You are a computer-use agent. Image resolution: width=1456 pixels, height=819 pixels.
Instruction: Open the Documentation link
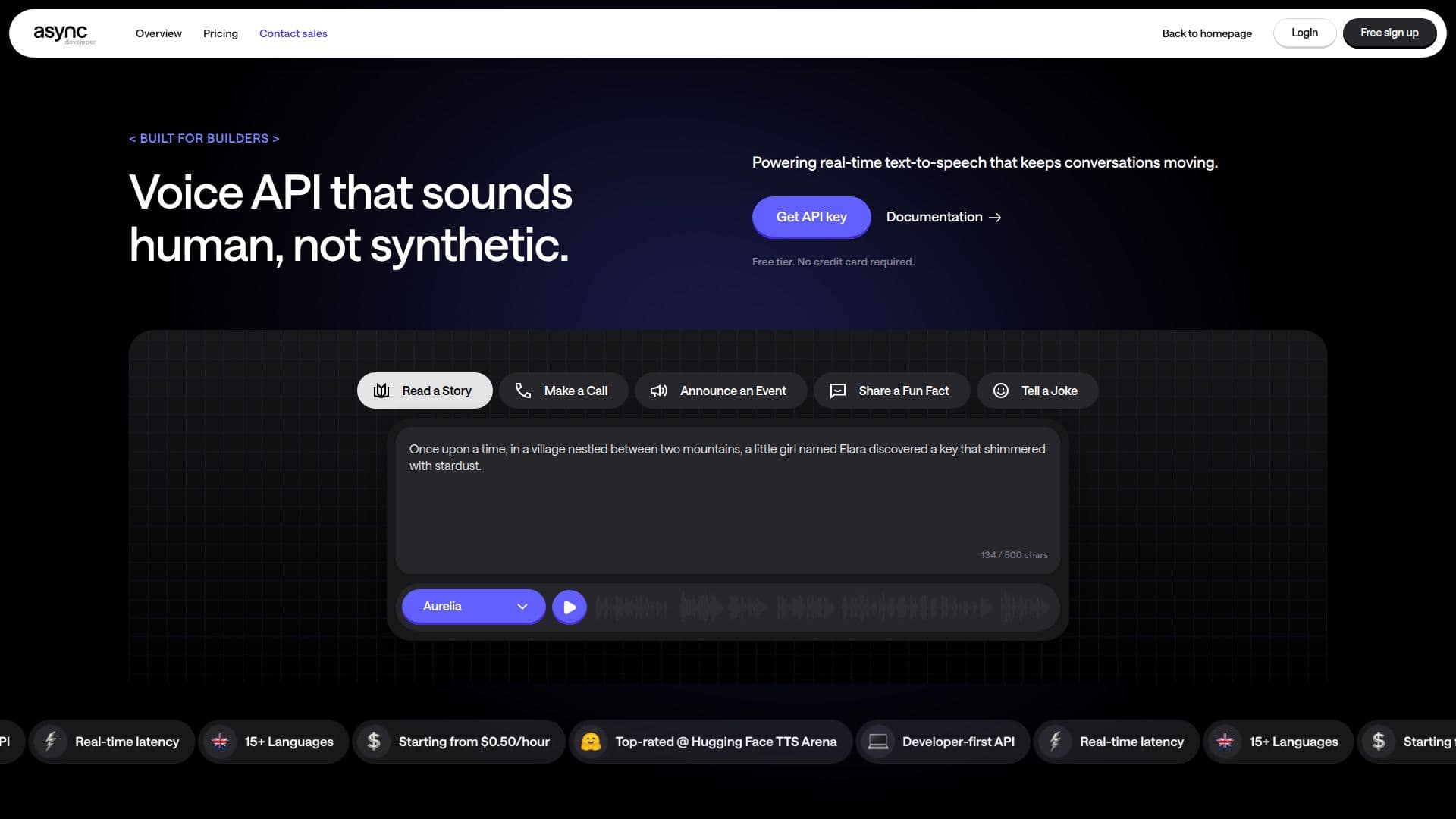pyautogui.click(x=943, y=217)
